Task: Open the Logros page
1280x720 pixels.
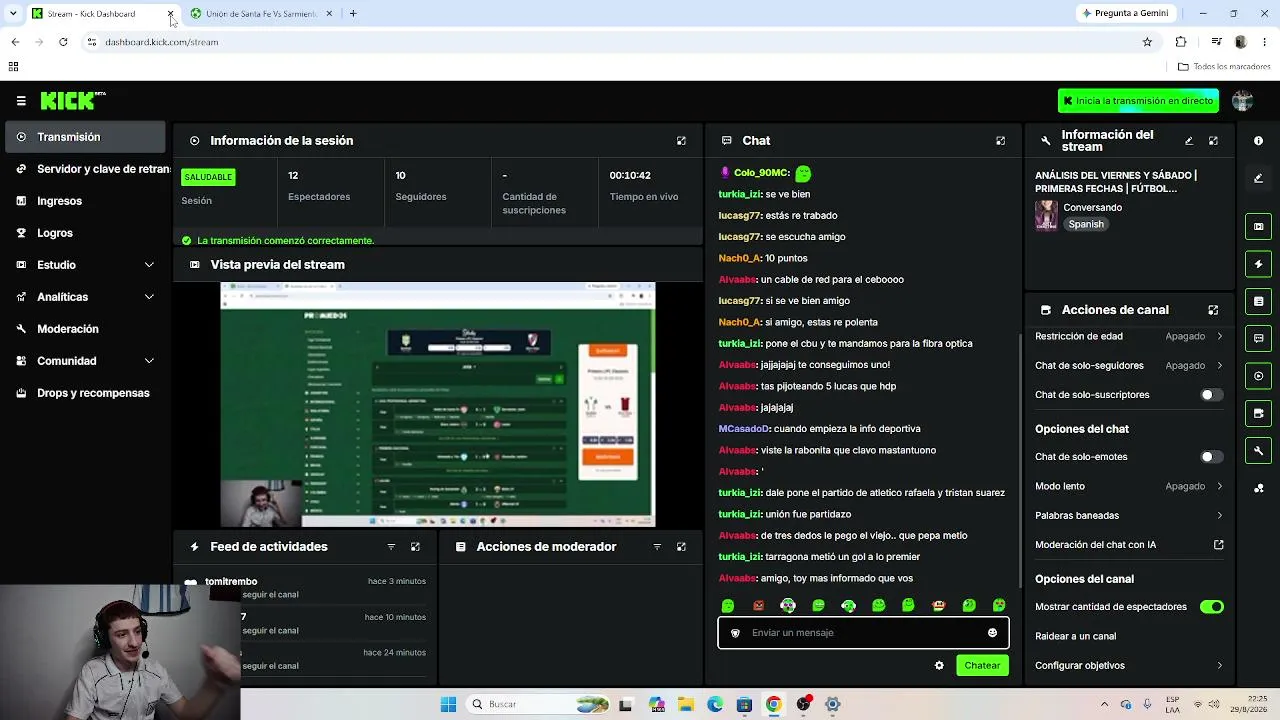Action: pyautogui.click(x=85, y=233)
